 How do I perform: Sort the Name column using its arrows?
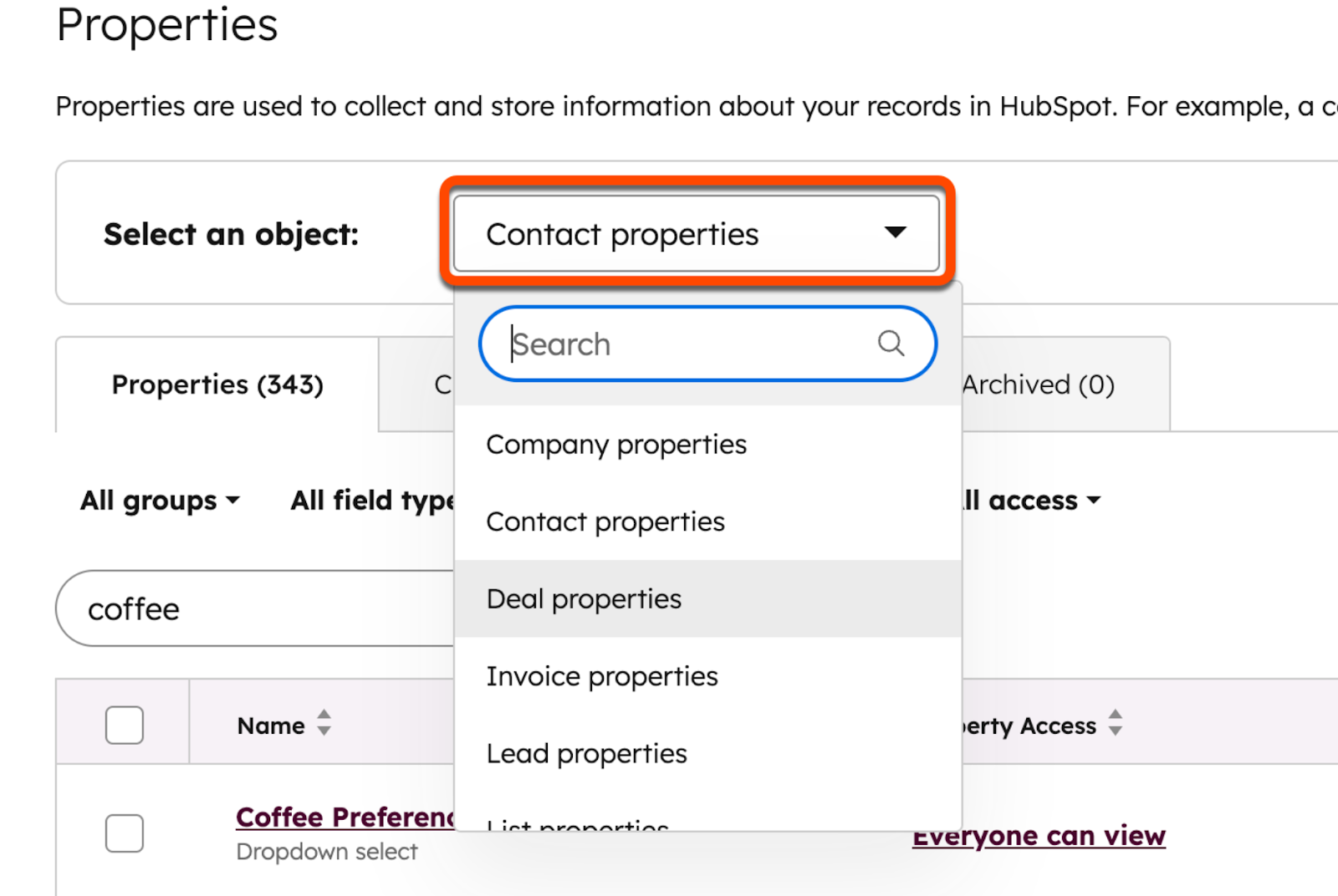(324, 725)
